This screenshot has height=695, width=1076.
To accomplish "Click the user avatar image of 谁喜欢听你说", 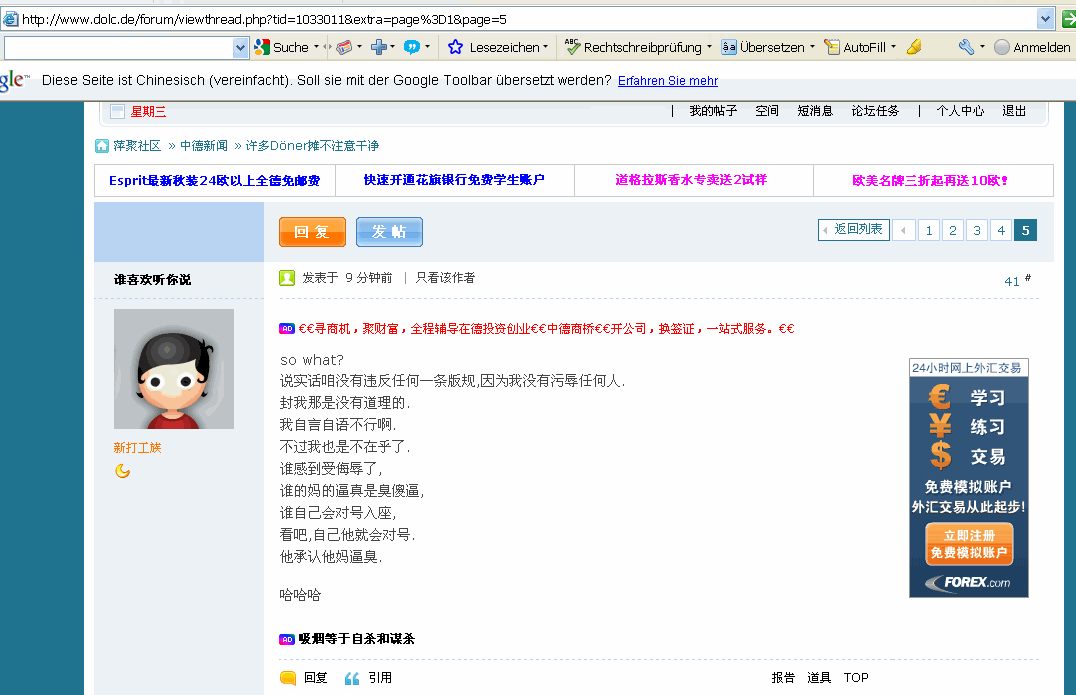I will pos(174,369).
